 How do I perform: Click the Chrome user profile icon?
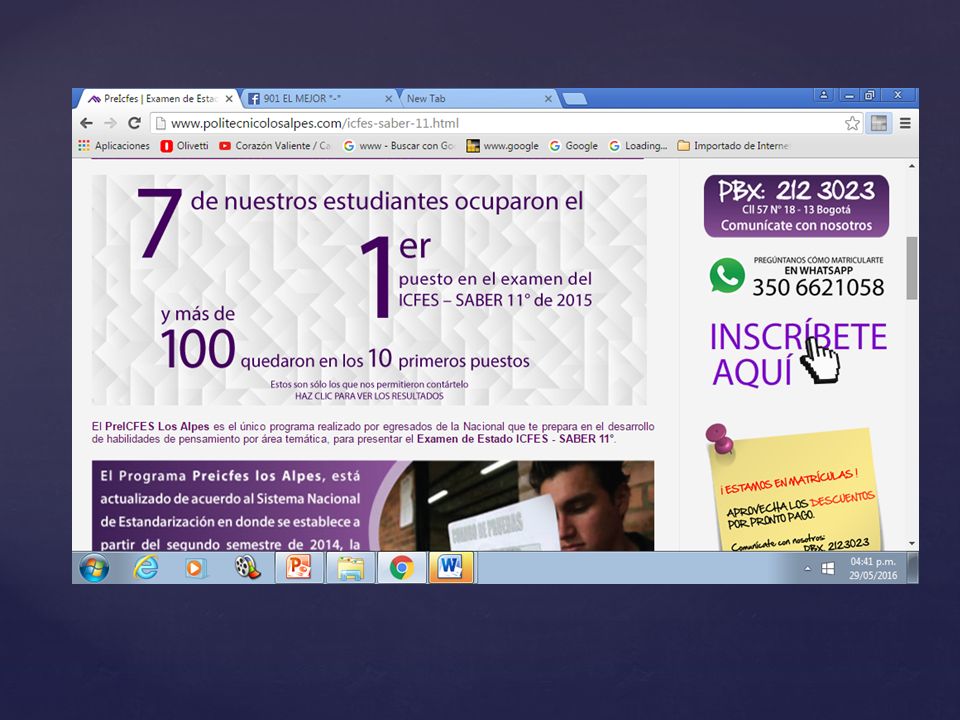click(823, 95)
